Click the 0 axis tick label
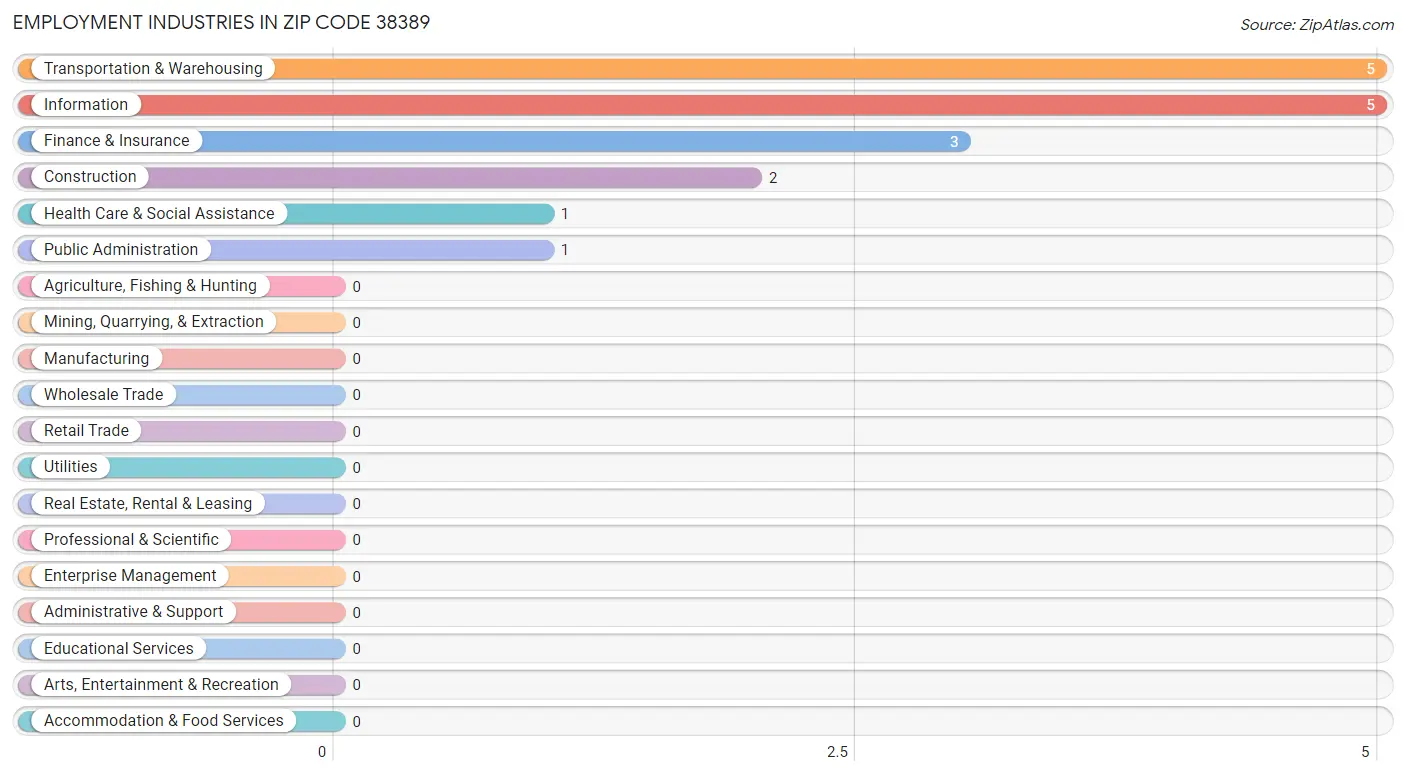Viewport: 1406px width, 776px height. tap(322, 752)
